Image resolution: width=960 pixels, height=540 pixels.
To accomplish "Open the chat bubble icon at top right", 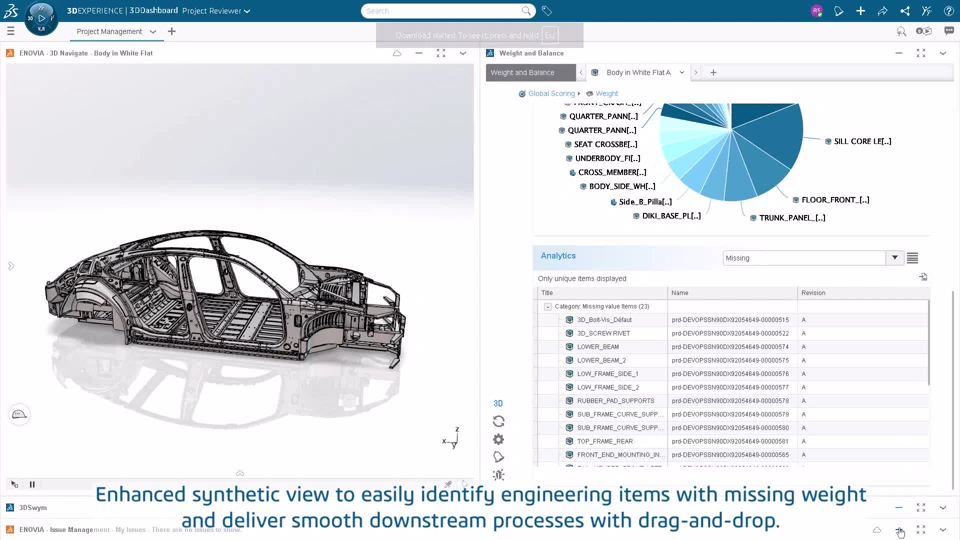I will coord(949,31).
